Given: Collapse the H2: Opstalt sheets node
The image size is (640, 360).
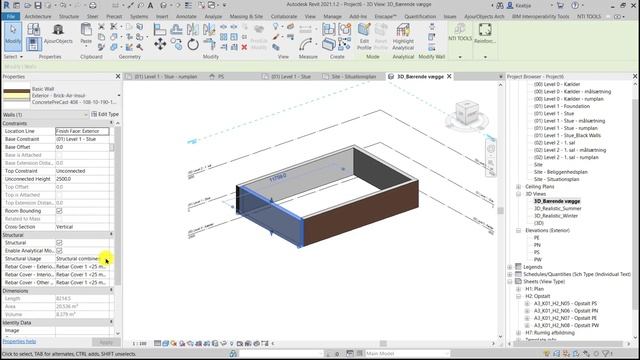Looking at the screenshot, I should point(518,296).
